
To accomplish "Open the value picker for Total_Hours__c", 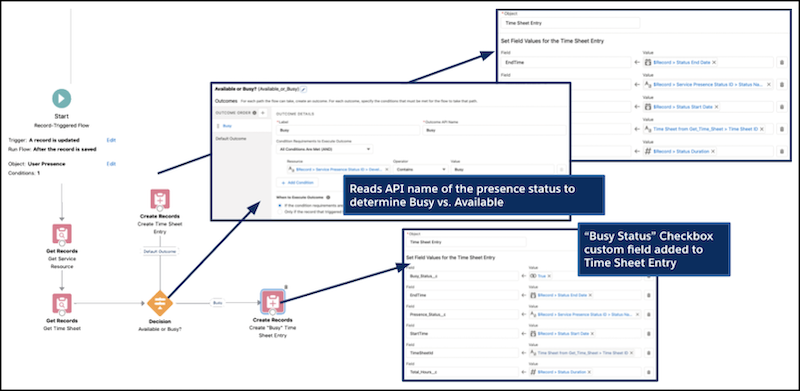I will [x=584, y=372].
